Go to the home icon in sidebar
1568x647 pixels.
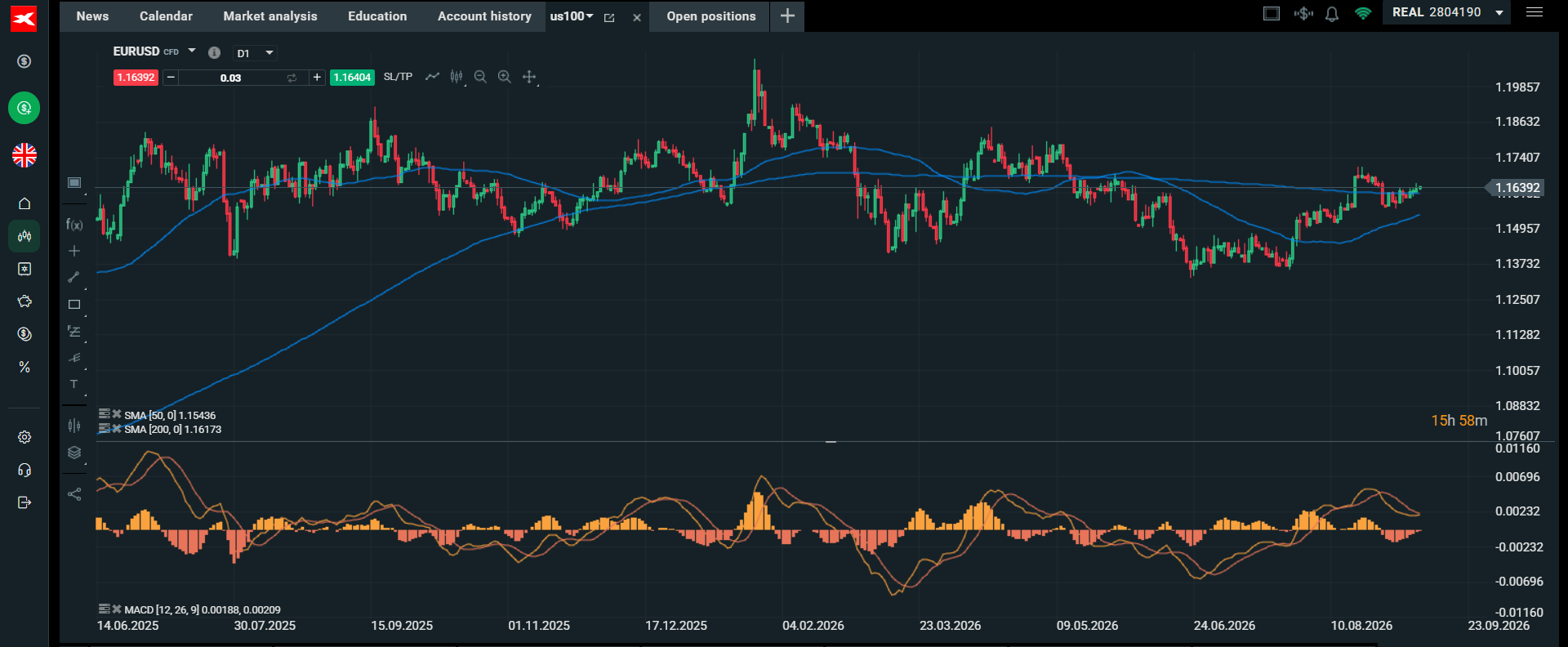[x=24, y=203]
